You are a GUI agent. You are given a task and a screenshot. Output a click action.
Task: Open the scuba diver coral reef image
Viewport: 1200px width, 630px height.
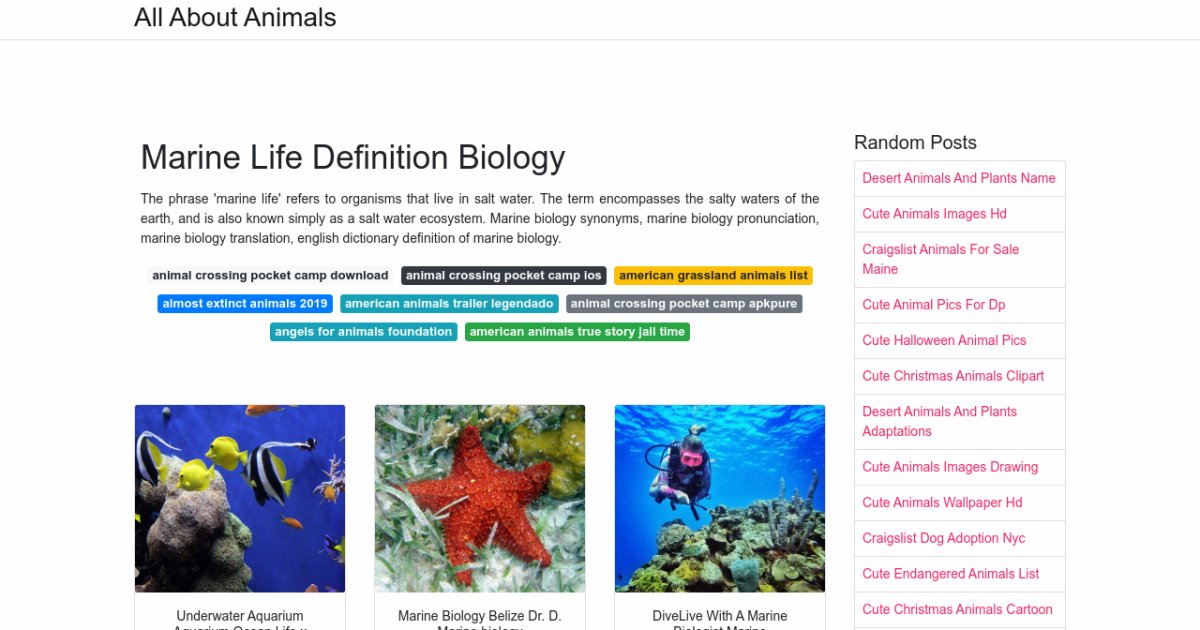point(720,498)
